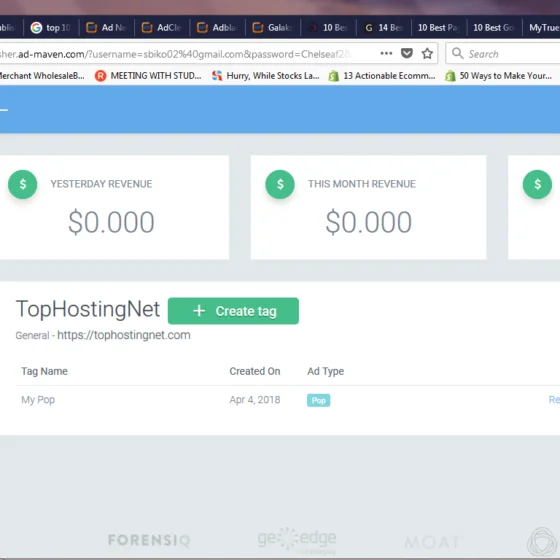The height and width of the screenshot is (560, 560).
Task: Open the page actions three-dot menu
Action: click(386, 54)
